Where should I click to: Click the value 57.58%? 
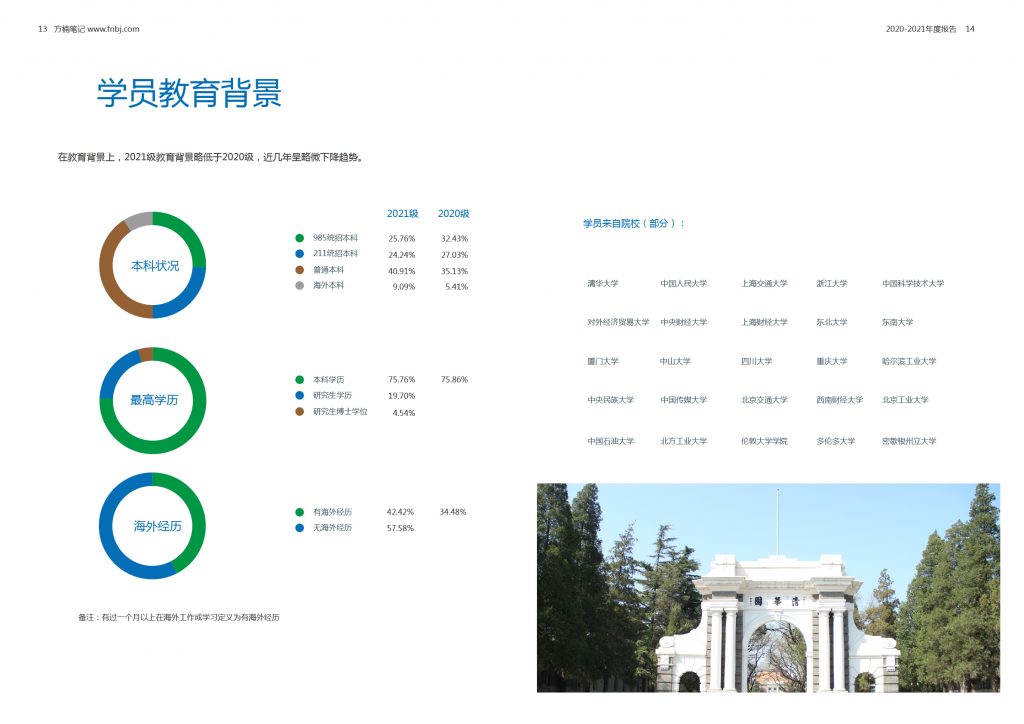[x=400, y=528]
